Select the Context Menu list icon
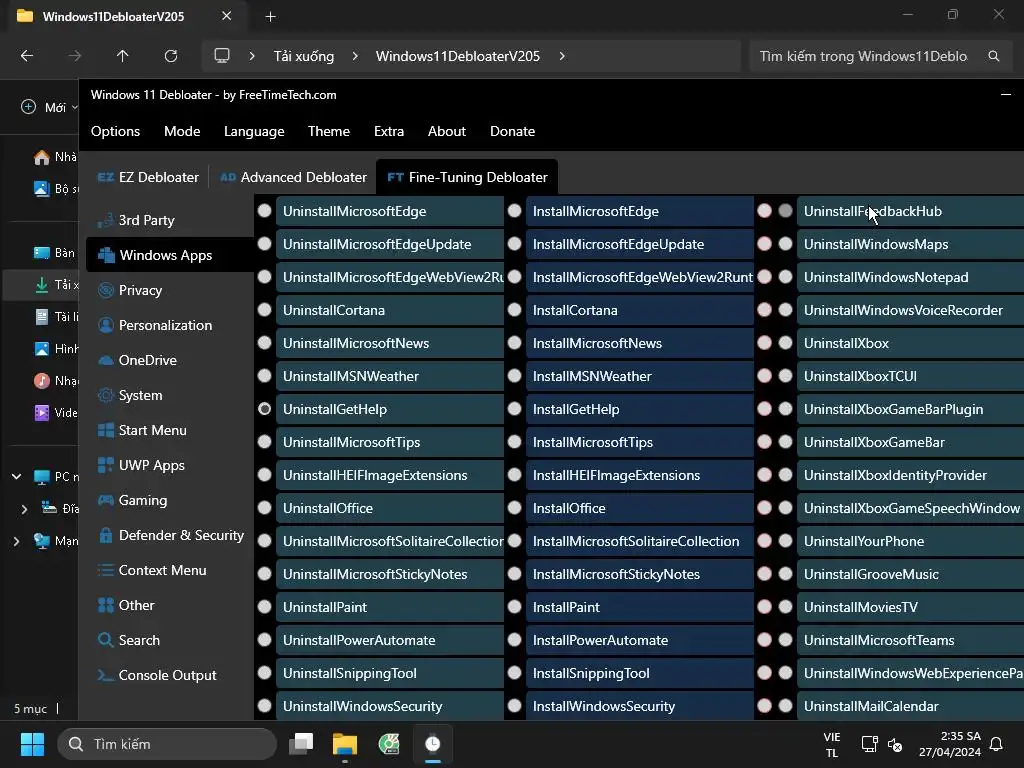 [x=105, y=570]
